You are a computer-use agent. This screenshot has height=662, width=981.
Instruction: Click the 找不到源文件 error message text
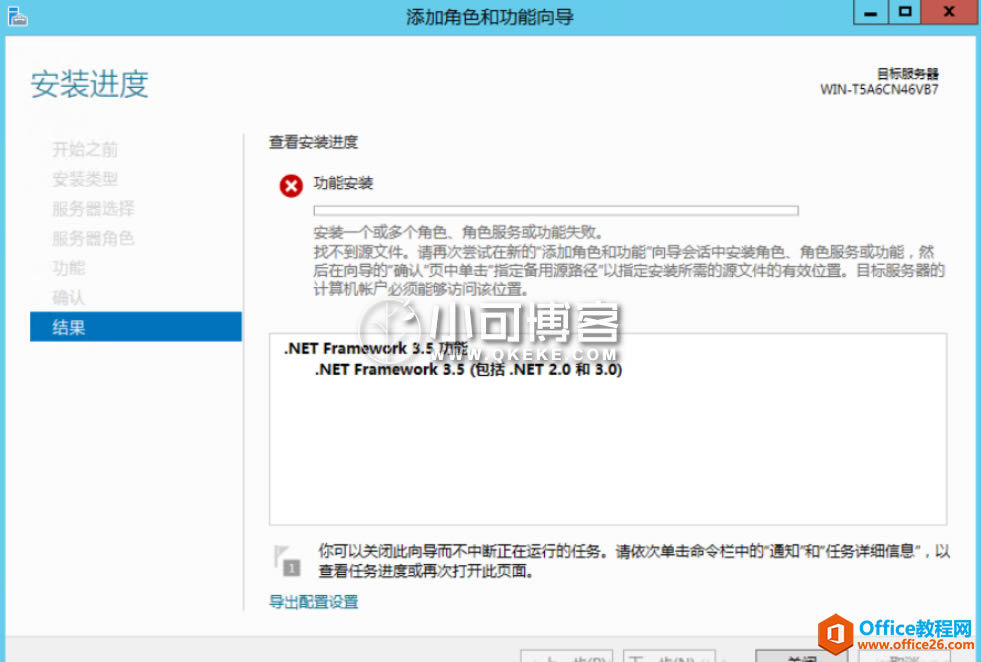coord(629,270)
